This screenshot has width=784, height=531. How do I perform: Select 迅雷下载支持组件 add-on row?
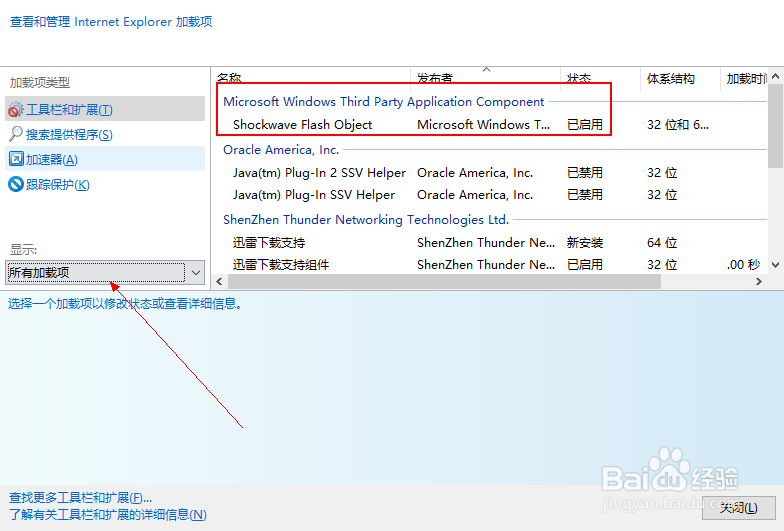[491, 264]
